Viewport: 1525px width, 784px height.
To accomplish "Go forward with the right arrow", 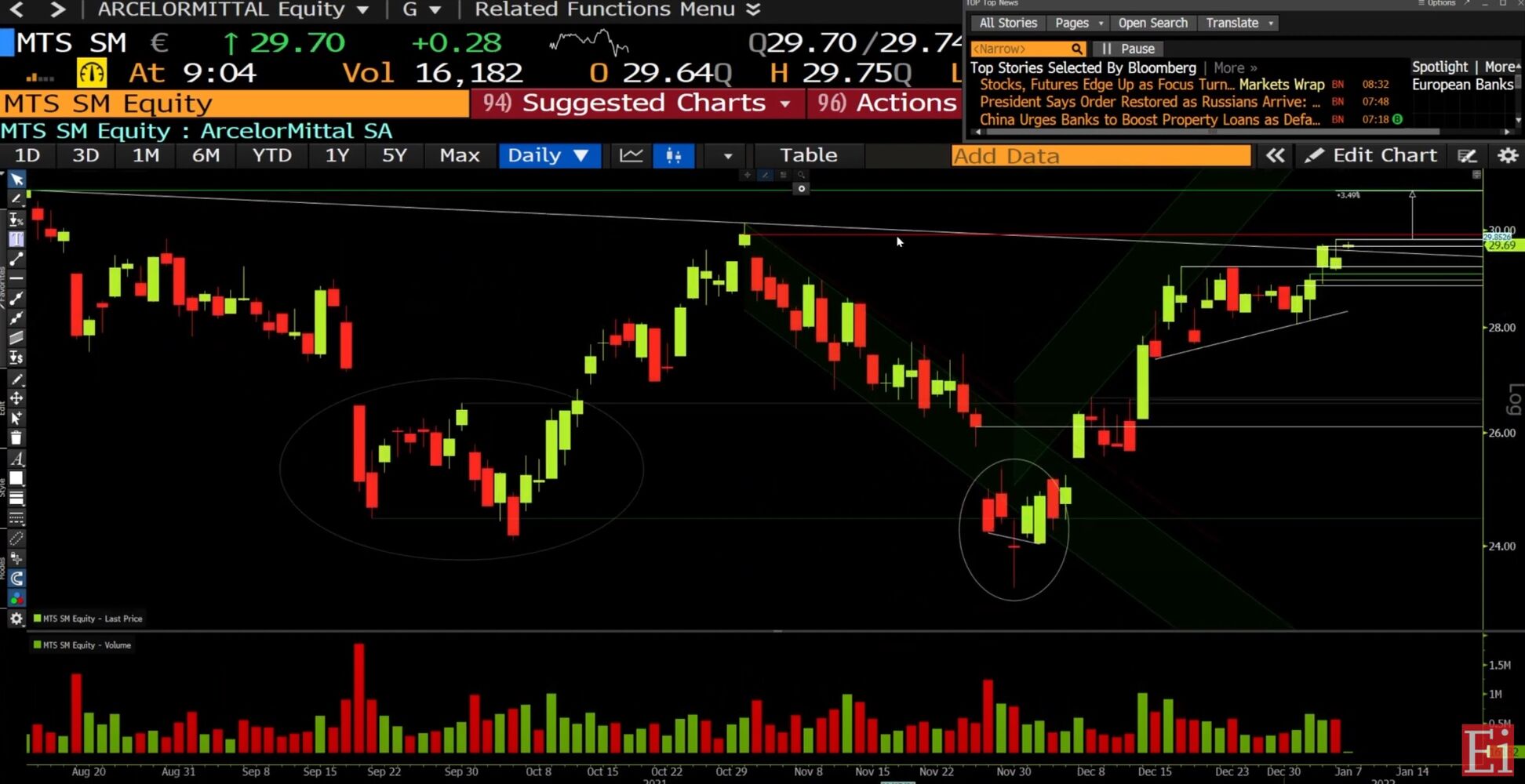I will coord(57,9).
